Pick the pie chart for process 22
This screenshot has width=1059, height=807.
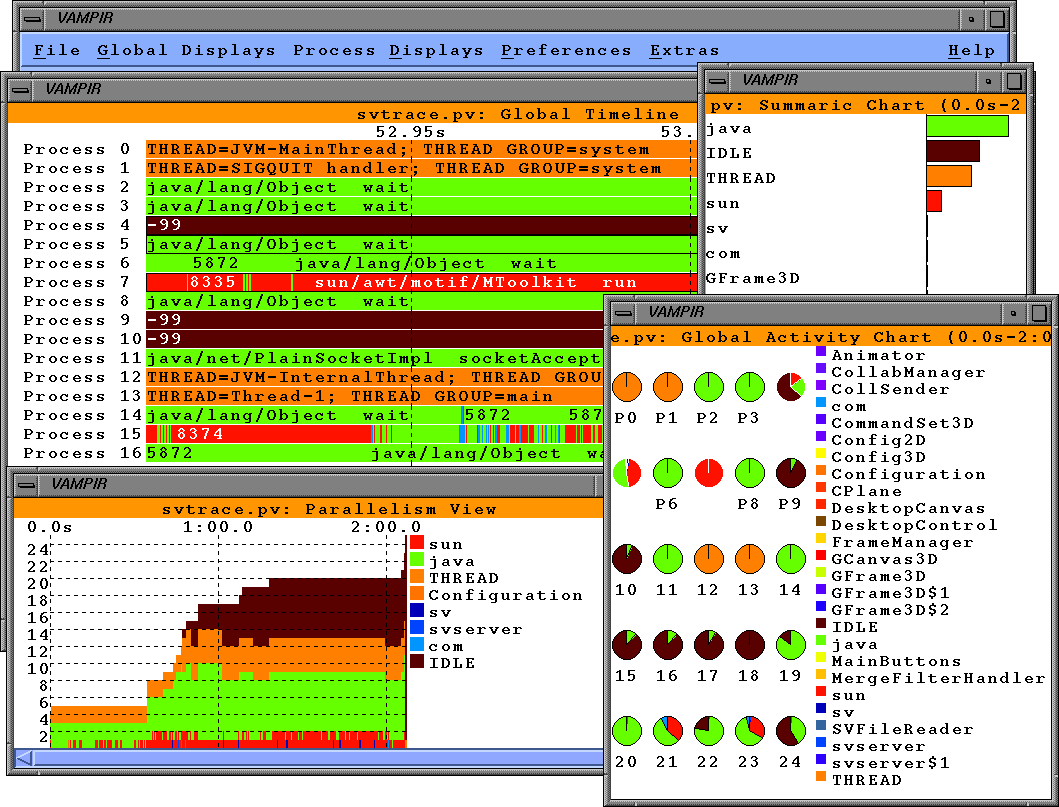tap(708, 731)
